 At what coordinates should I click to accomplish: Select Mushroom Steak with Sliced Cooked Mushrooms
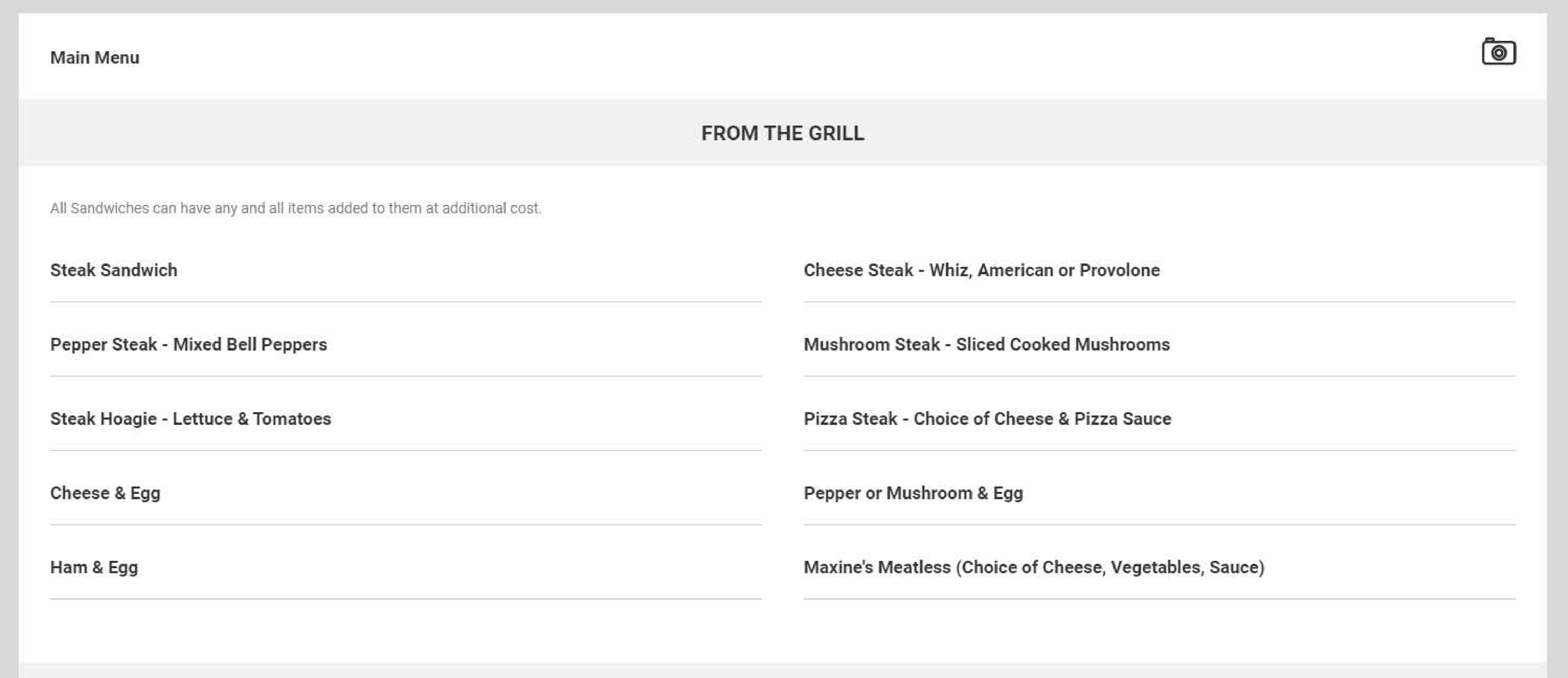(986, 344)
